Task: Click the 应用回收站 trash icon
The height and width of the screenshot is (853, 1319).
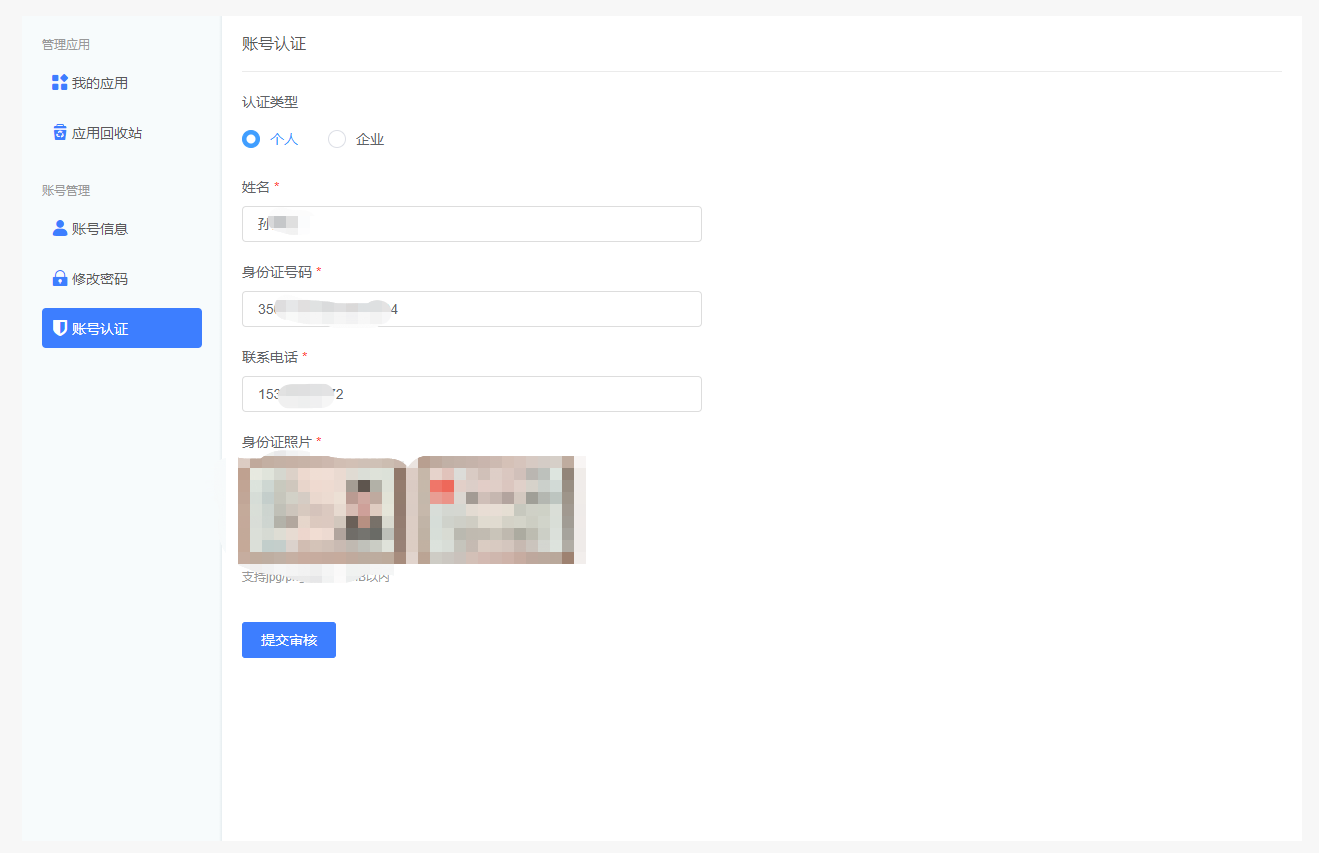Action: [58, 131]
